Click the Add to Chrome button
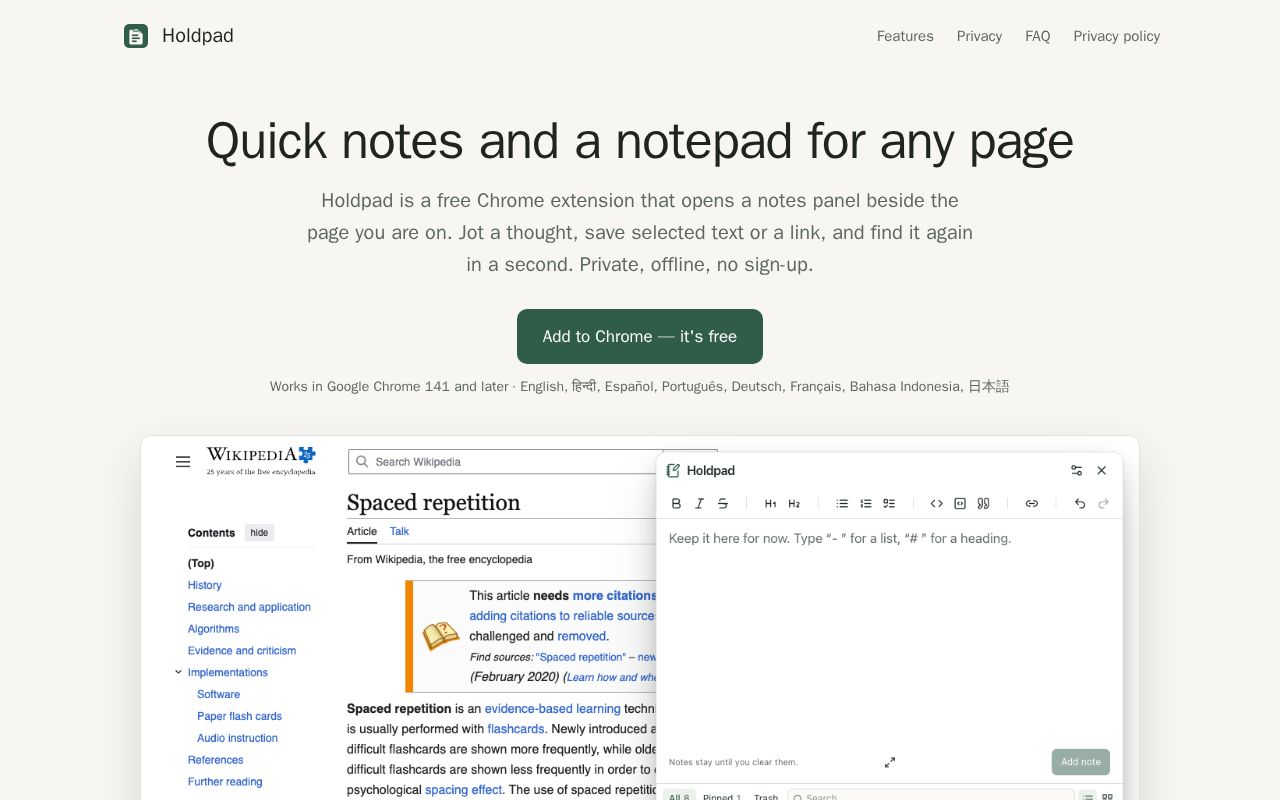 point(640,336)
